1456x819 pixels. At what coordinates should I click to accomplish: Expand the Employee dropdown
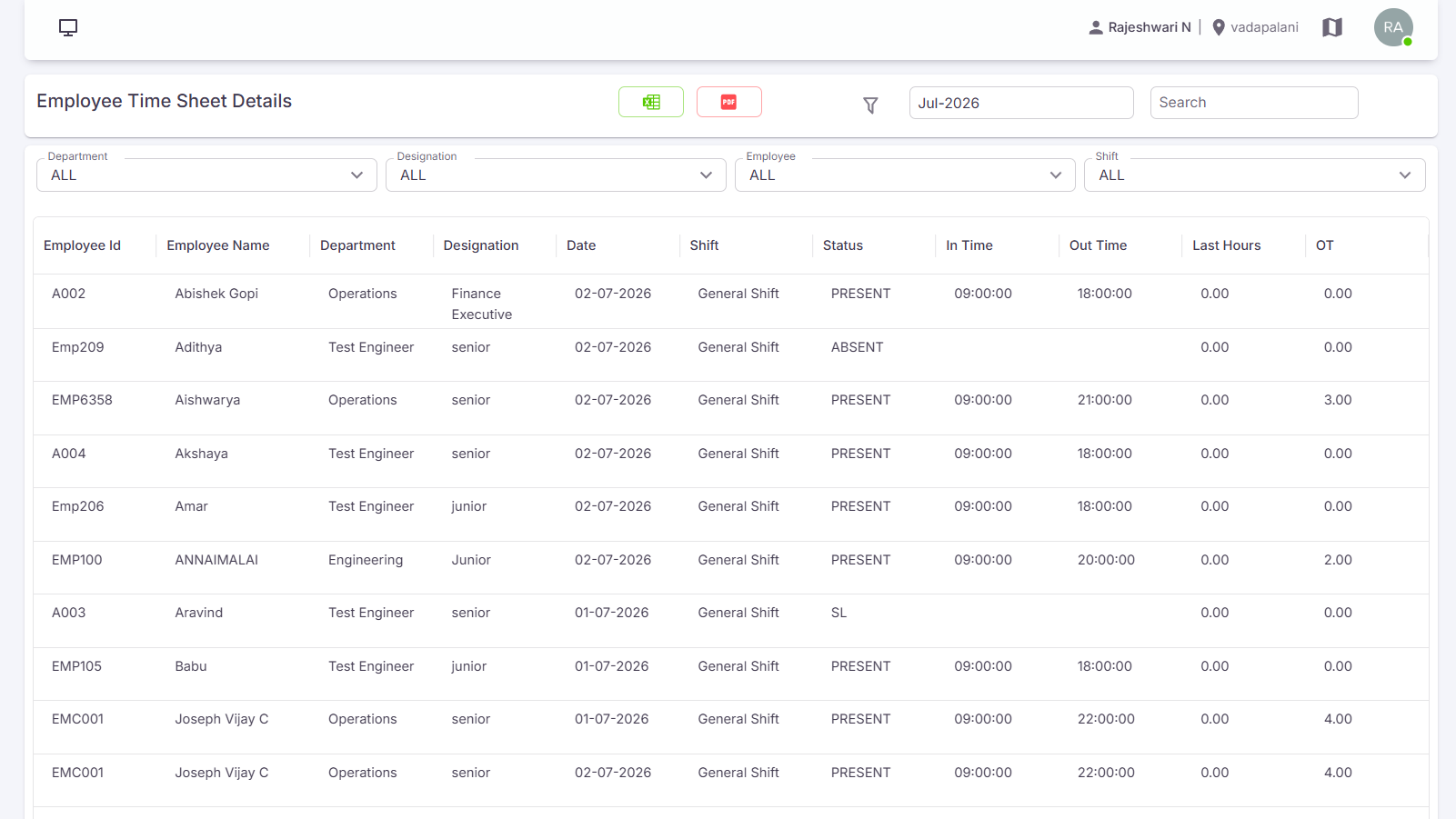click(905, 175)
